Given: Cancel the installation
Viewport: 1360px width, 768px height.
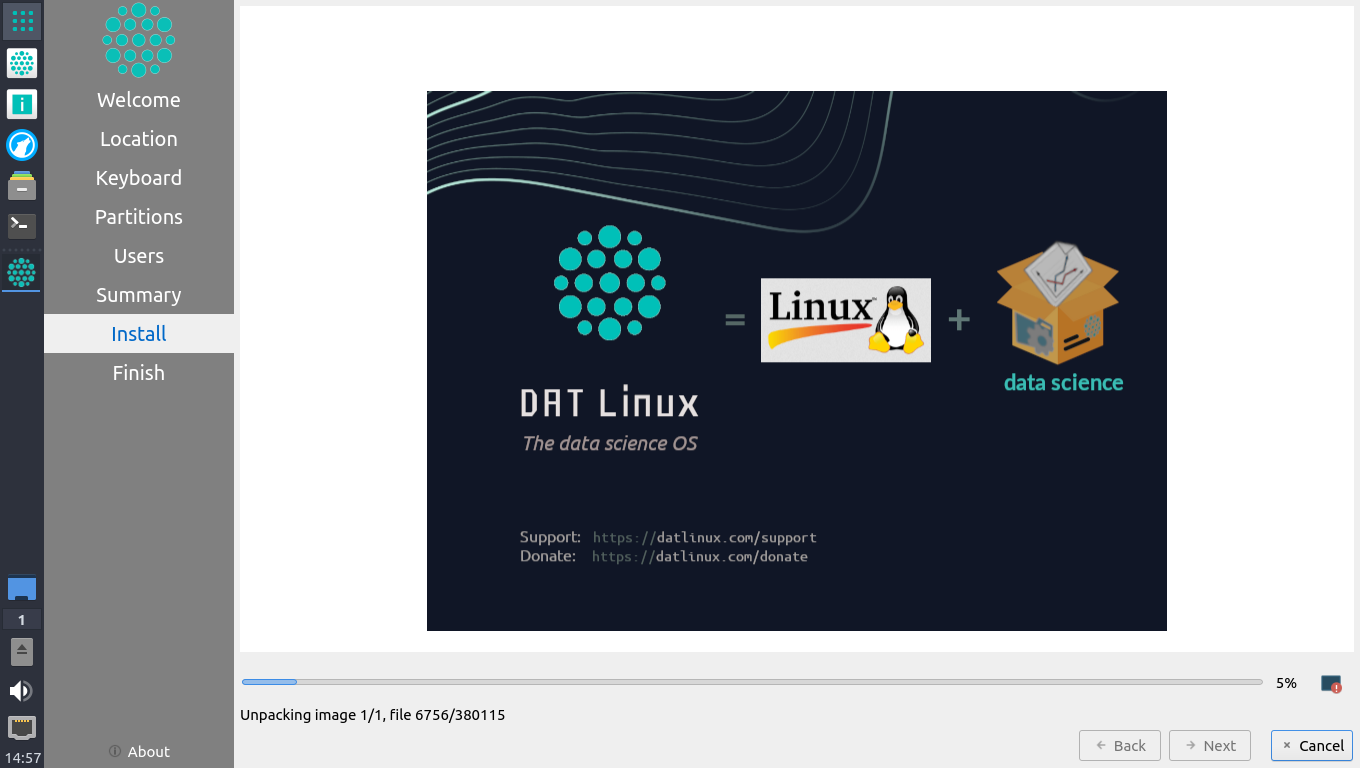Looking at the screenshot, I should click(1312, 745).
